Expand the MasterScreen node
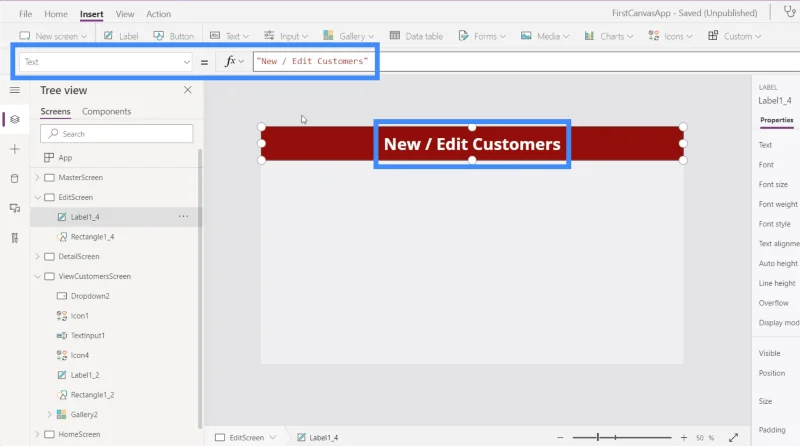Screen dimensions: 800x446 (x=37, y=177)
